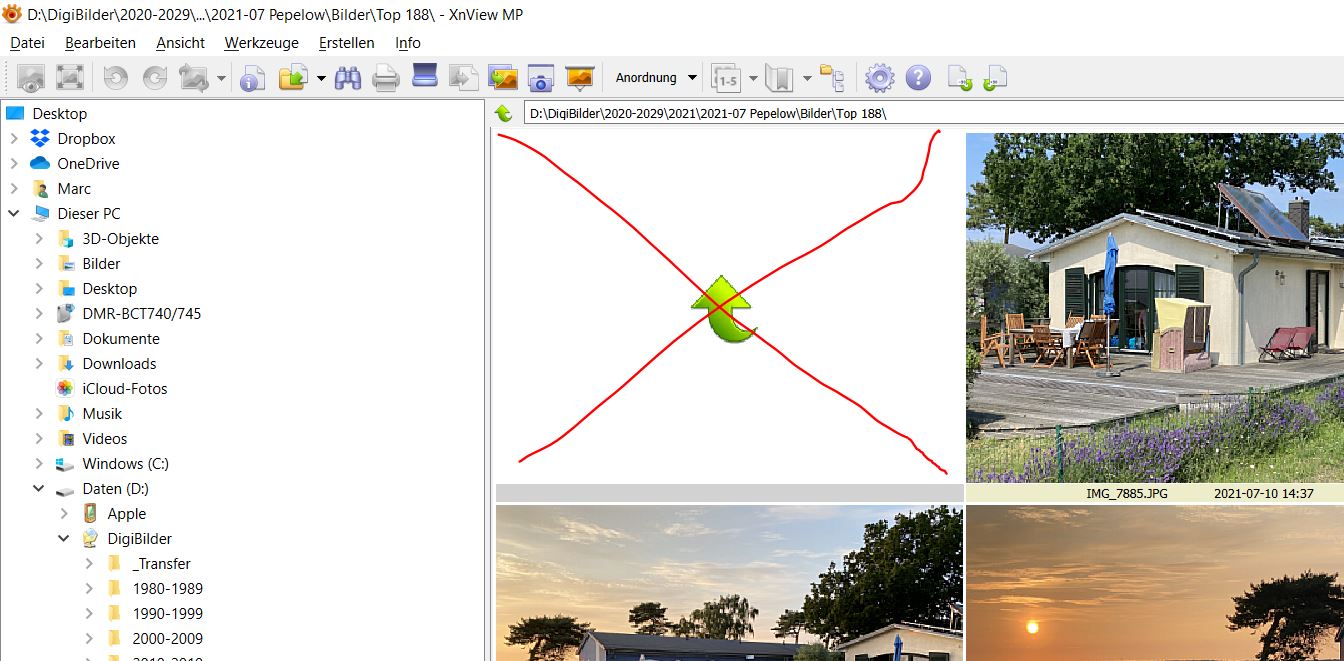Start the slideshow from toolbar
Image resolution: width=1344 pixels, height=661 pixels.
point(579,78)
